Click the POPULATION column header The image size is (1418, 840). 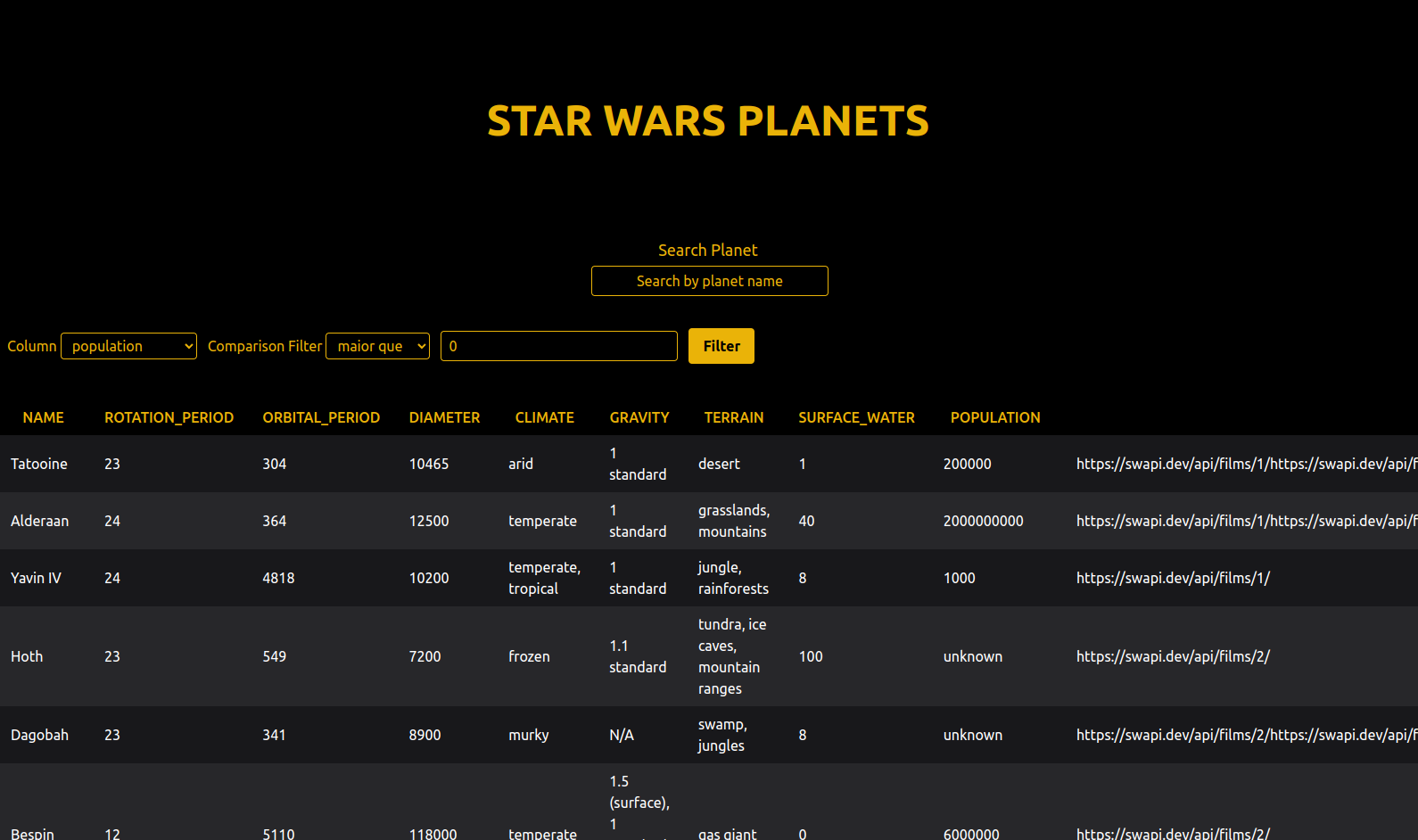point(995,417)
